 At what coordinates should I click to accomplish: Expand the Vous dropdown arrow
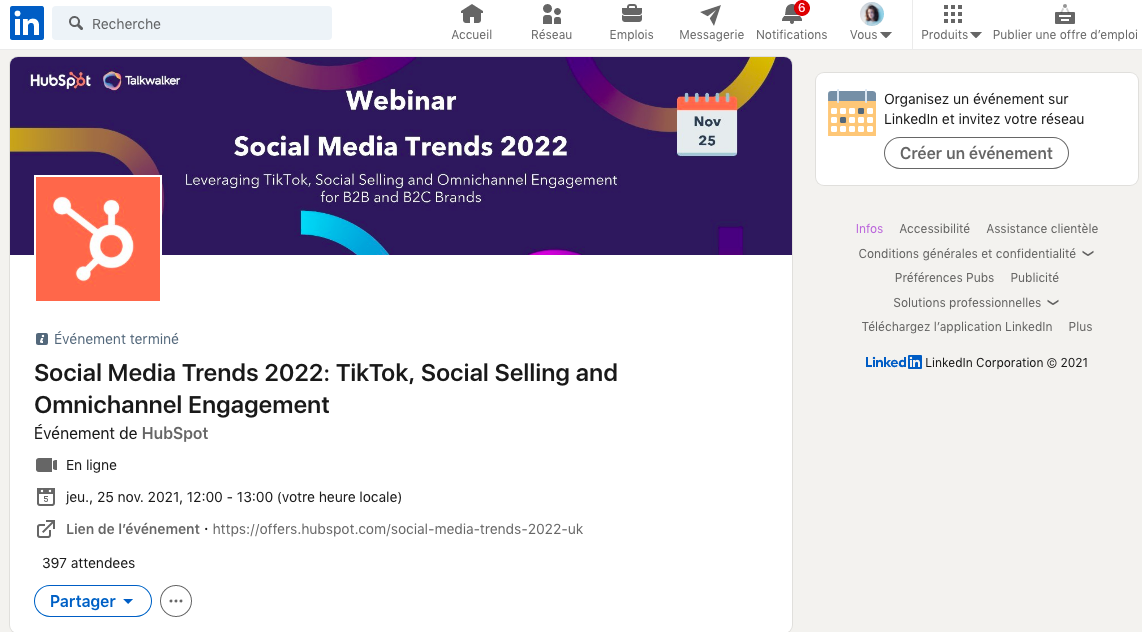coord(886,35)
